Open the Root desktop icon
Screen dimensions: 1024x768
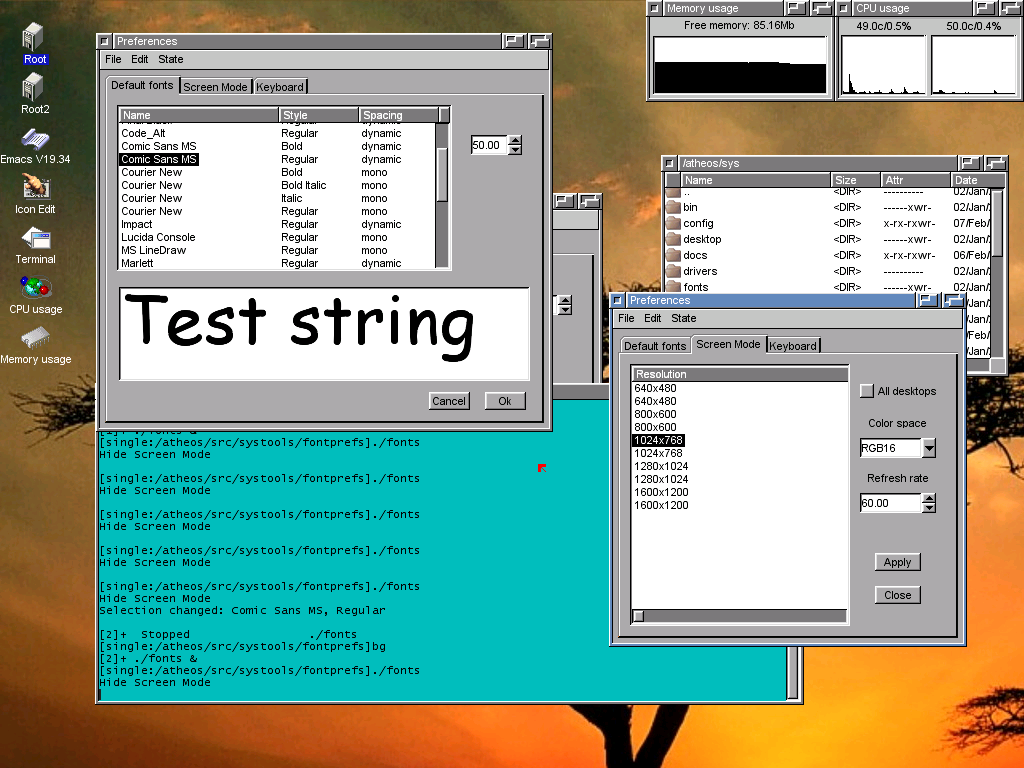point(34,35)
